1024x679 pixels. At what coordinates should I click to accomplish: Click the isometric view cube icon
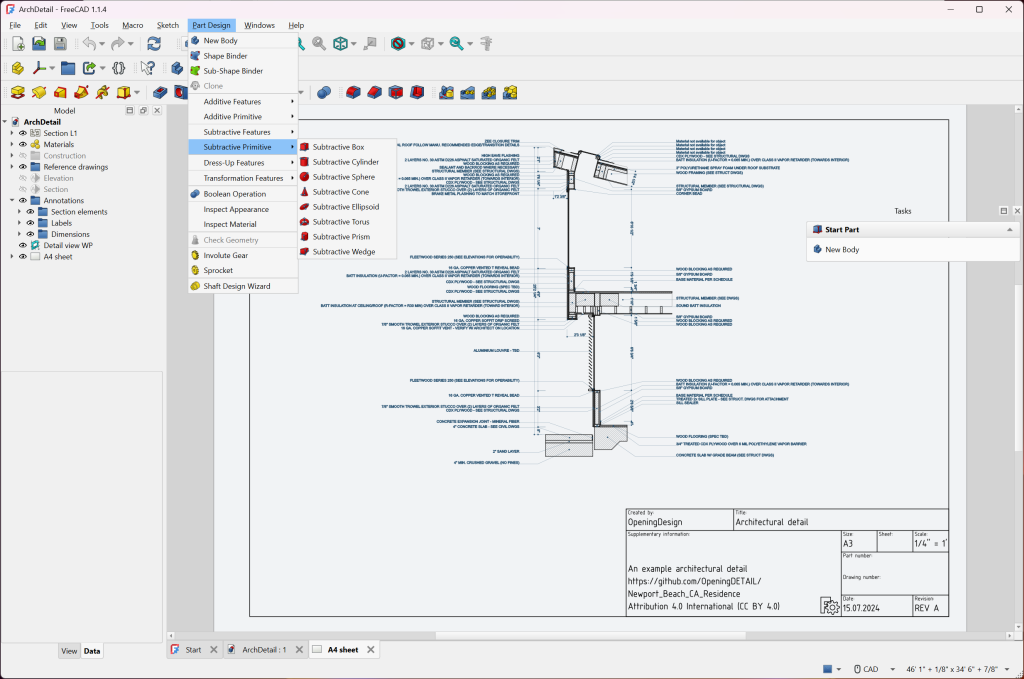(340, 44)
